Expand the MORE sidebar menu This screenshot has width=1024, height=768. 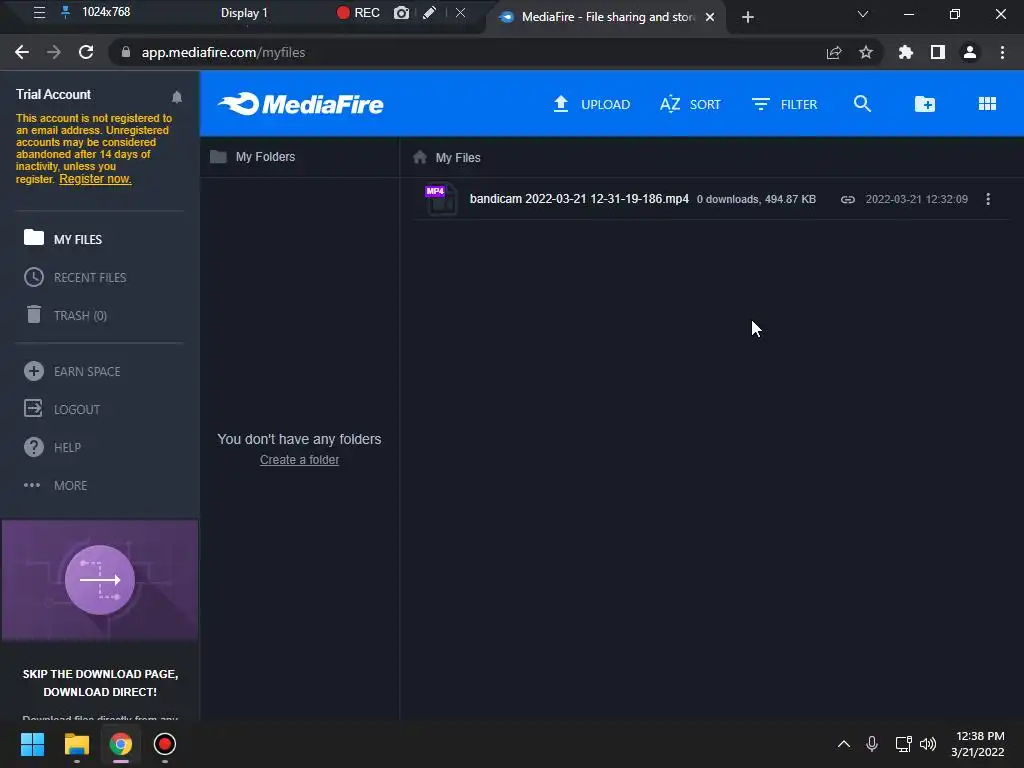[x=56, y=485]
